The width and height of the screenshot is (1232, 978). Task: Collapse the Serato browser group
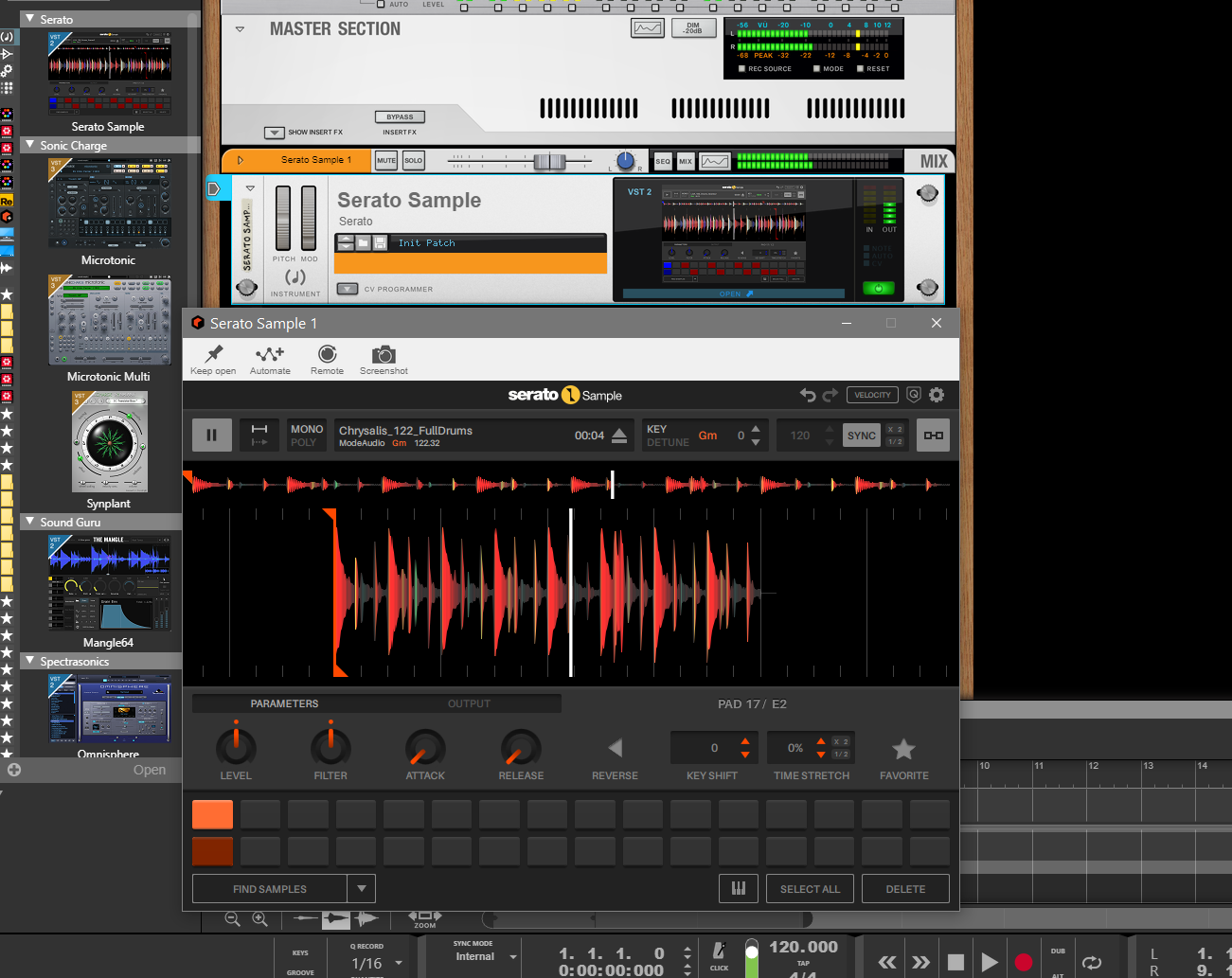[29, 19]
